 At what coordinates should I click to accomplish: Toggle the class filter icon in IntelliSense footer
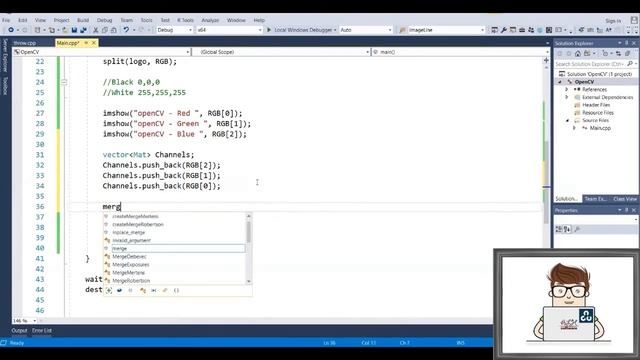(x=142, y=291)
